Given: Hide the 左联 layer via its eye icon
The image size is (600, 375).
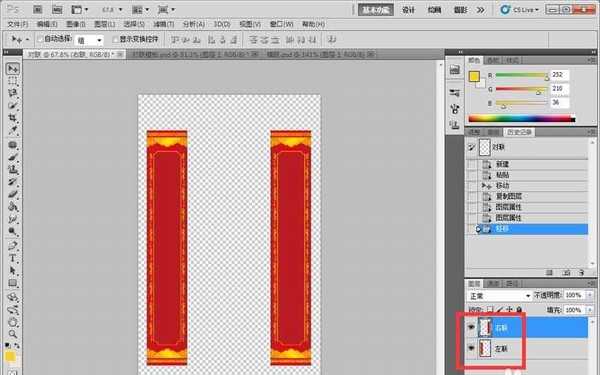Looking at the screenshot, I should [x=471, y=348].
